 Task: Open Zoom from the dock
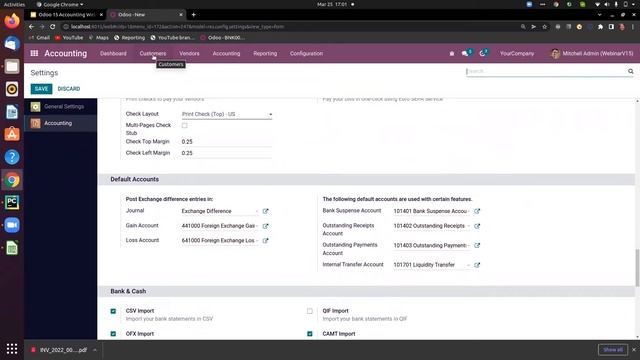[x=12, y=225]
